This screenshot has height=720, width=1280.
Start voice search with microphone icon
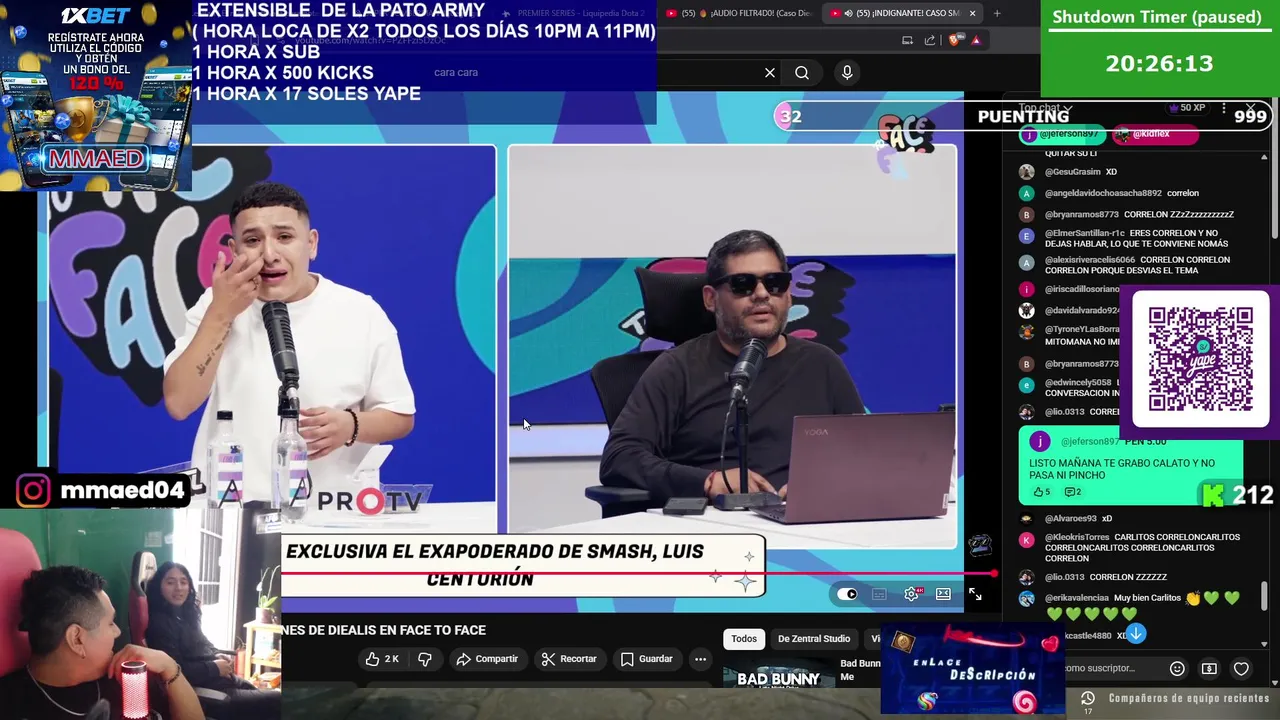coord(847,72)
